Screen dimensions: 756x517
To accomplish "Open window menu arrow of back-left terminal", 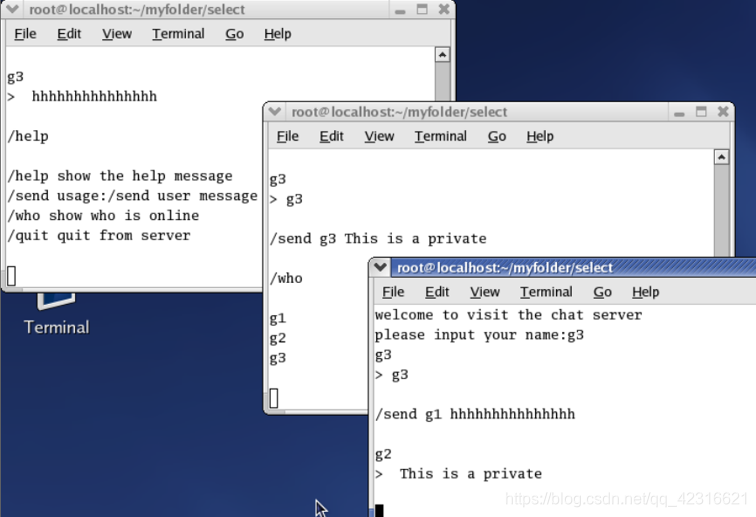I will (13, 9).
